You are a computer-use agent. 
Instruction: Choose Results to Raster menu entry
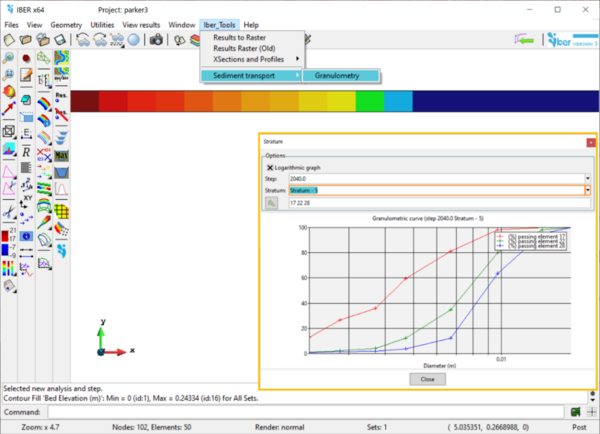point(239,37)
